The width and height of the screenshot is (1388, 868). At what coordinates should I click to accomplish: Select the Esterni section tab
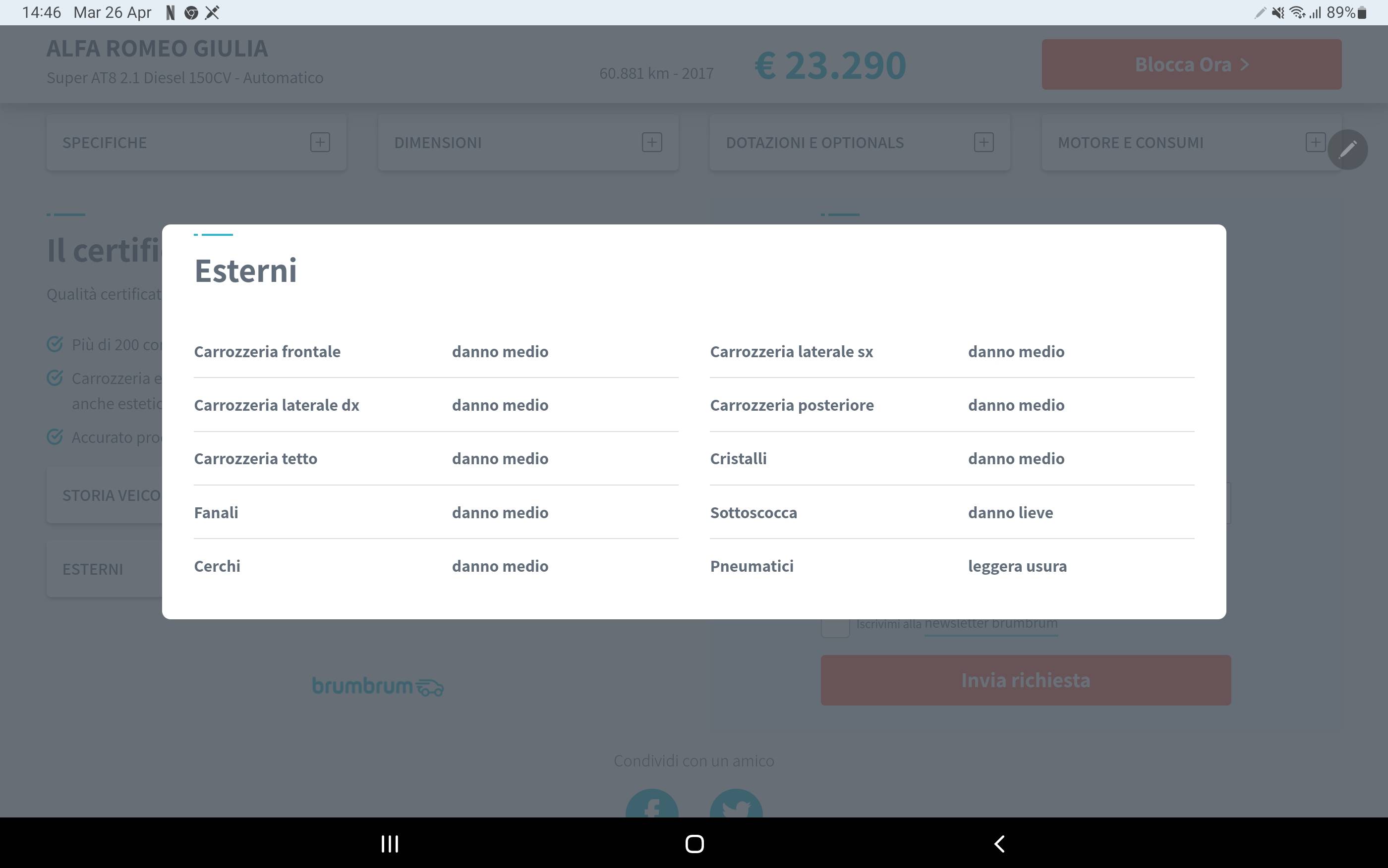click(93, 569)
